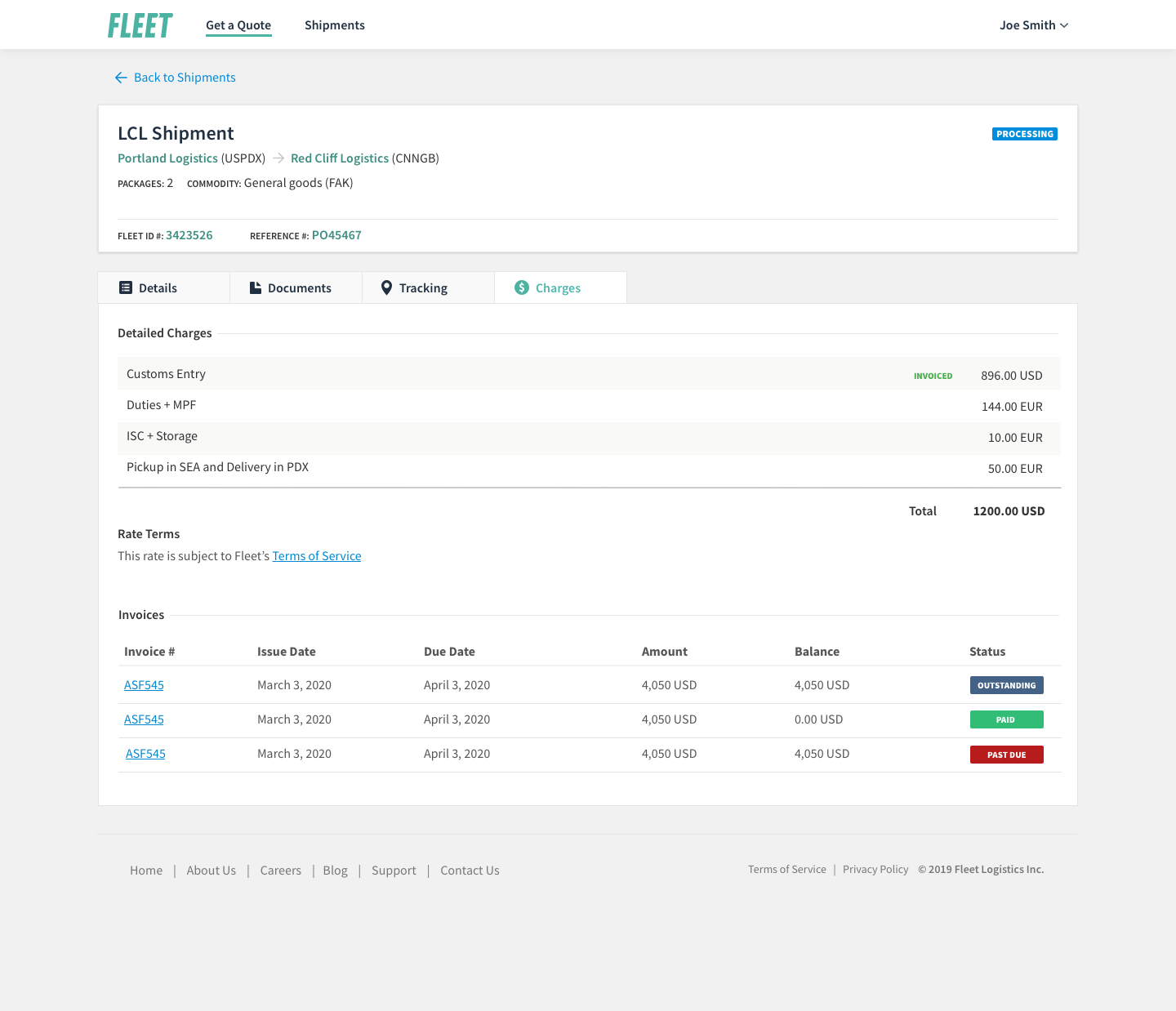Click the Red Cliff Logistics destination link

point(340,158)
